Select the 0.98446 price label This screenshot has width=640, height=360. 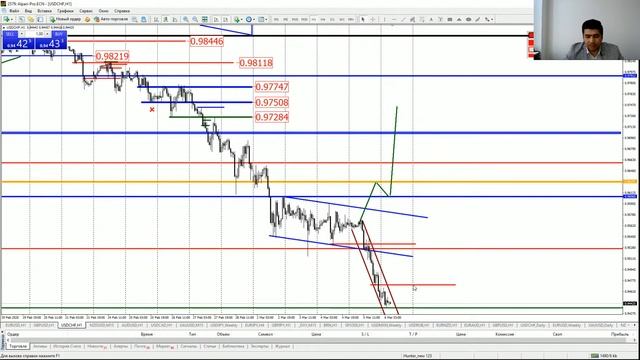[207, 41]
